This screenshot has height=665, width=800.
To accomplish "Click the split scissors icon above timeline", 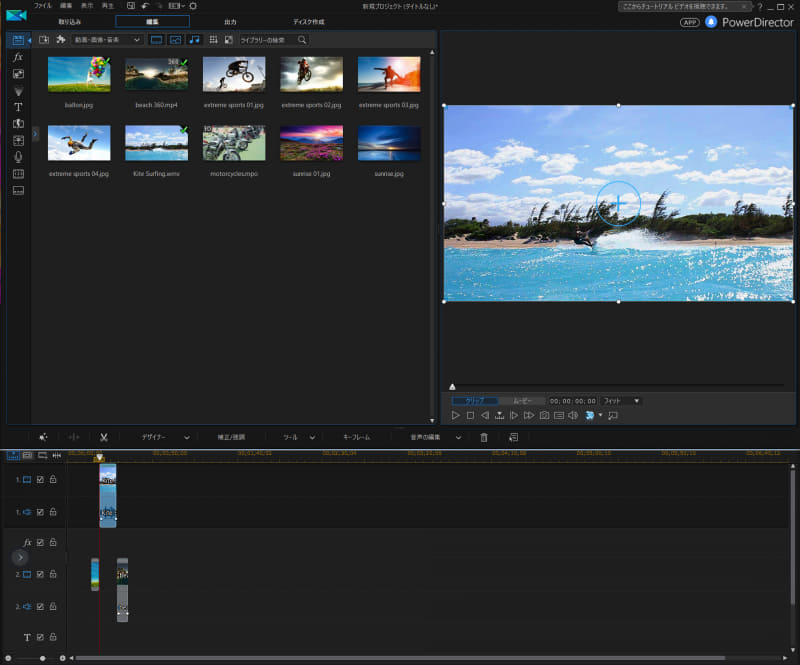I will pyautogui.click(x=103, y=437).
